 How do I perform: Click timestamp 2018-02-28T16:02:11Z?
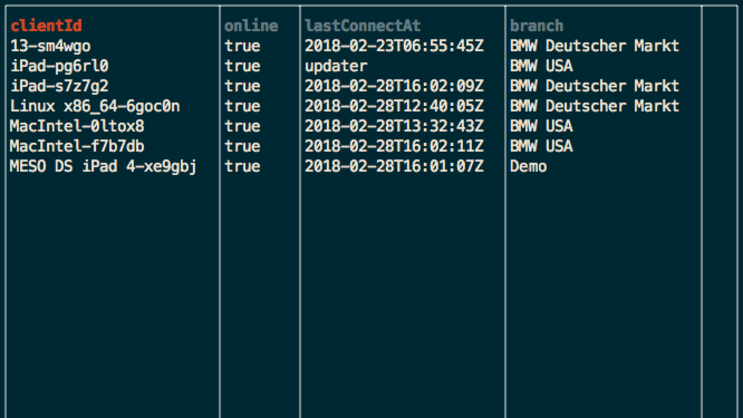coord(394,146)
